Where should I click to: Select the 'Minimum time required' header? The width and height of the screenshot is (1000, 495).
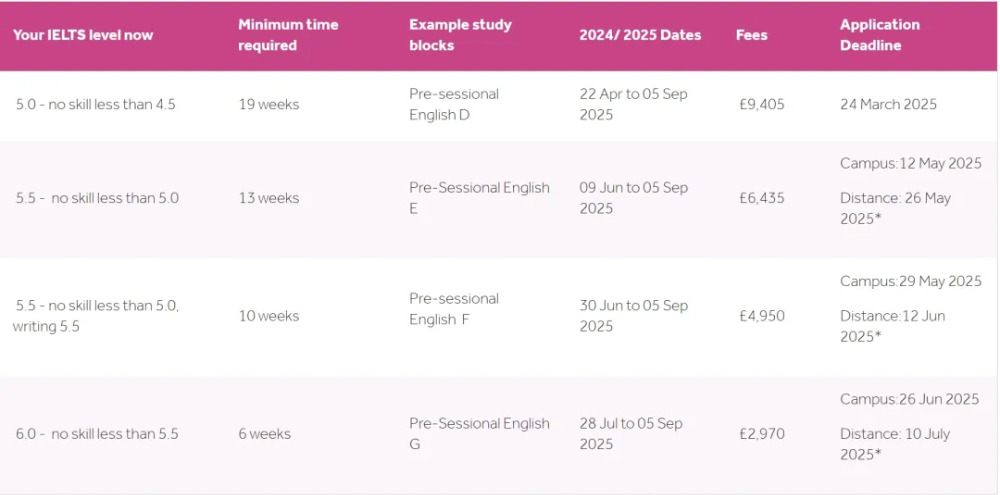pyautogui.click(x=288, y=35)
